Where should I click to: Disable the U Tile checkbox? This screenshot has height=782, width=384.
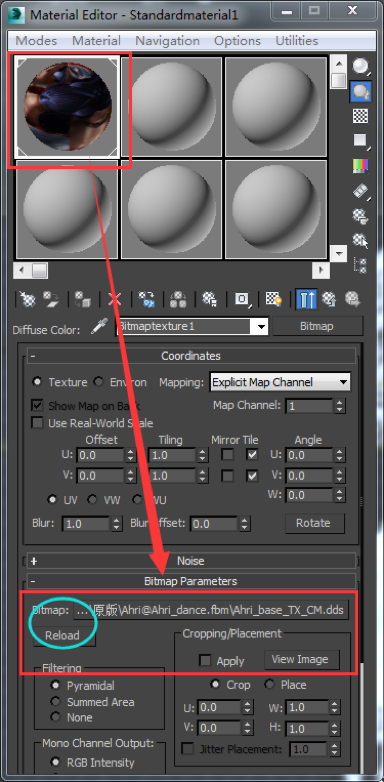[x=253, y=455]
